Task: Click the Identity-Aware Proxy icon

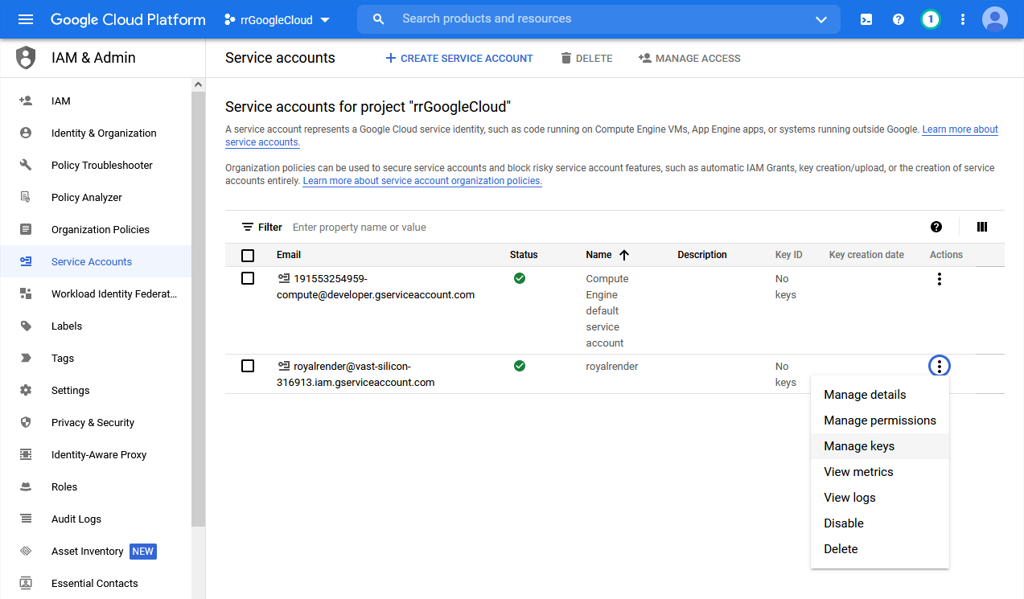Action: [25, 454]
